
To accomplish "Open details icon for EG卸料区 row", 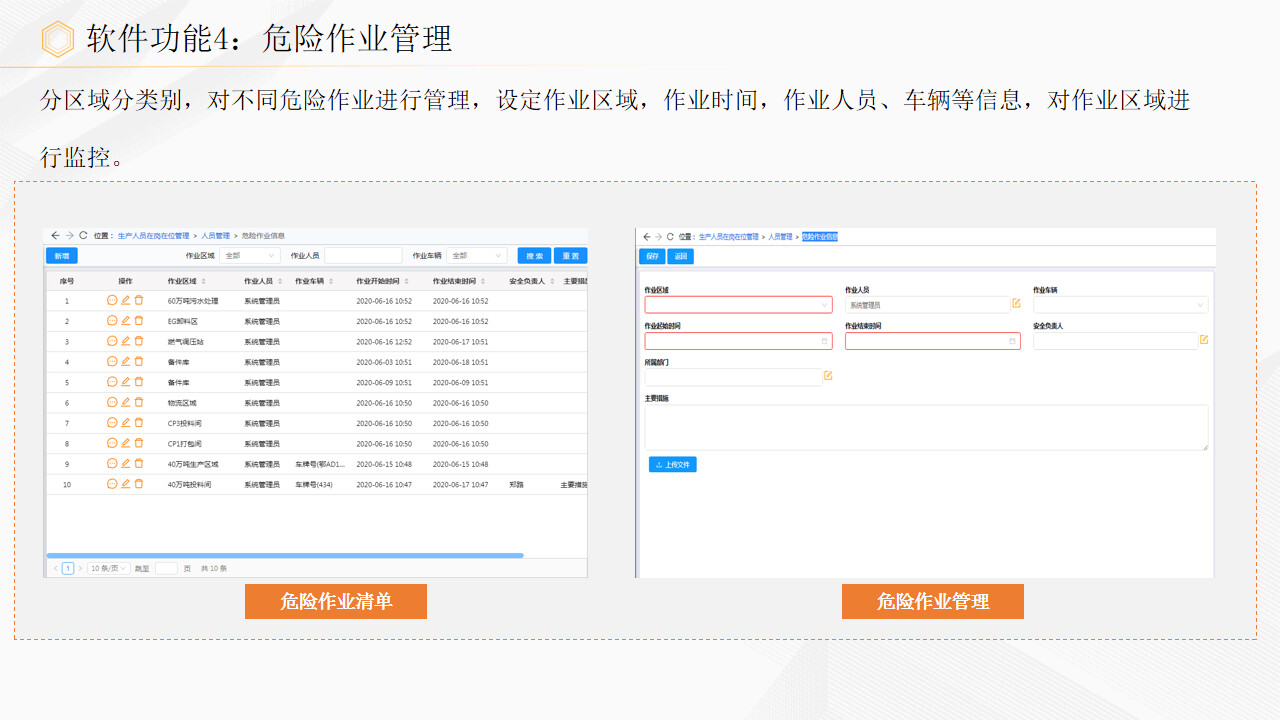I will (112, 321).
